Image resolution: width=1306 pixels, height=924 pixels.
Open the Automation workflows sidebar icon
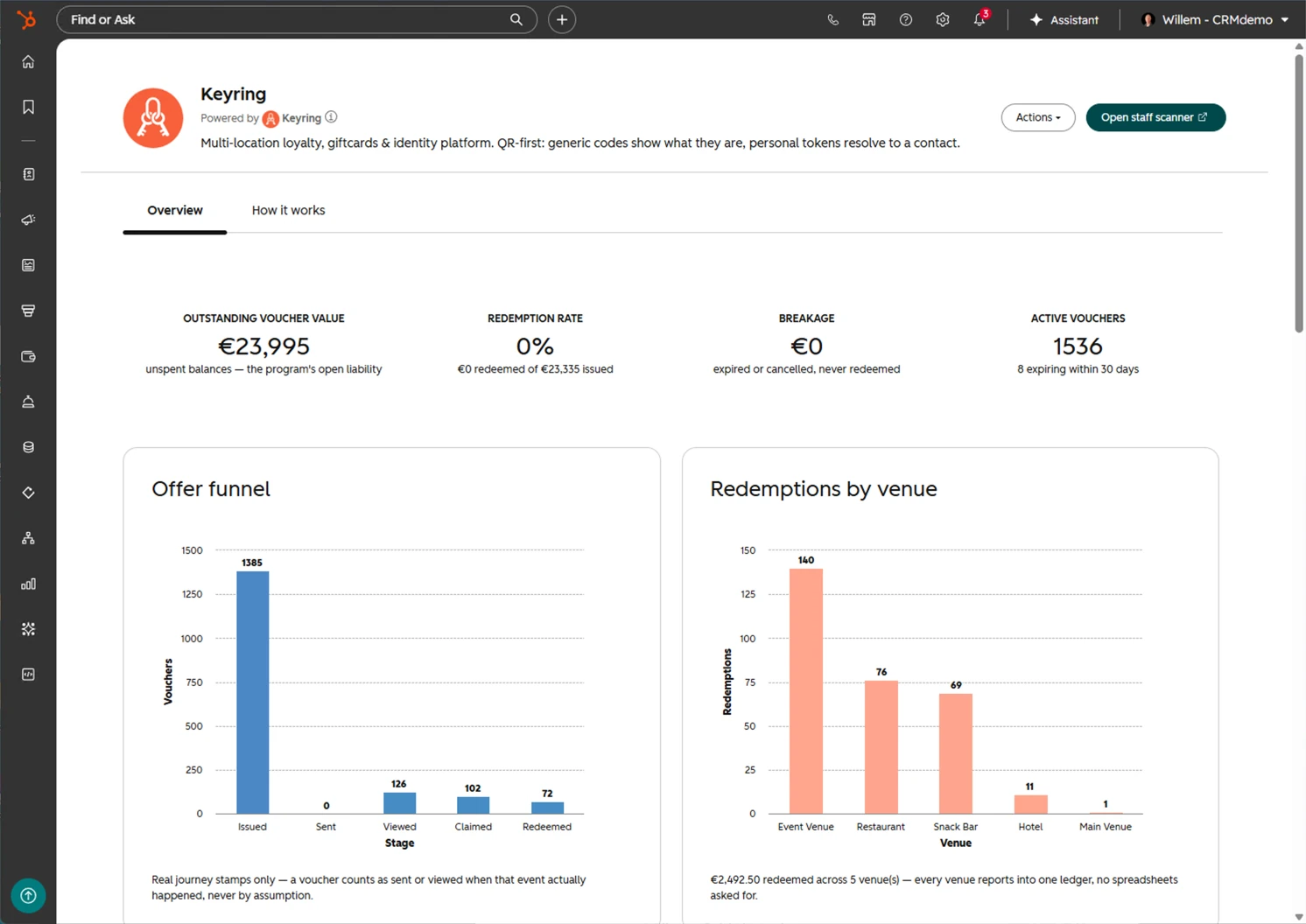pyautogui.click(x=28, y=538)
